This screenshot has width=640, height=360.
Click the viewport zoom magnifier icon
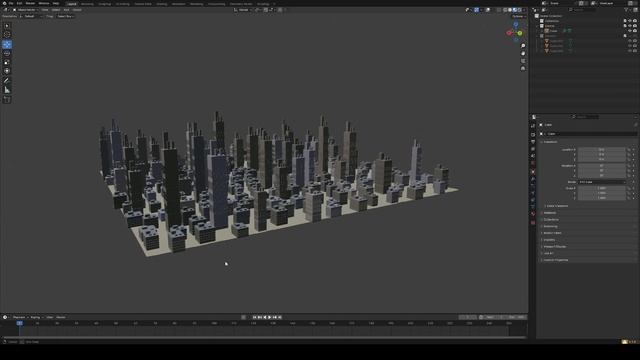523,46
